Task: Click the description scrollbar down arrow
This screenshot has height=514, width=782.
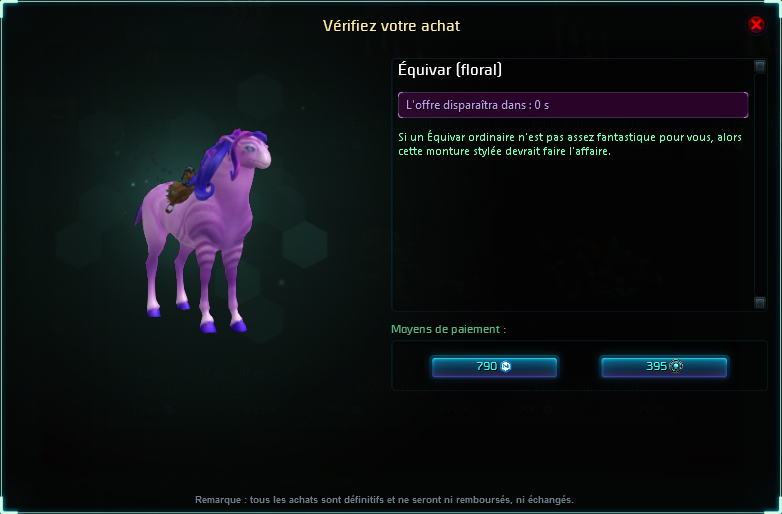Action: (x=760, y=303)
